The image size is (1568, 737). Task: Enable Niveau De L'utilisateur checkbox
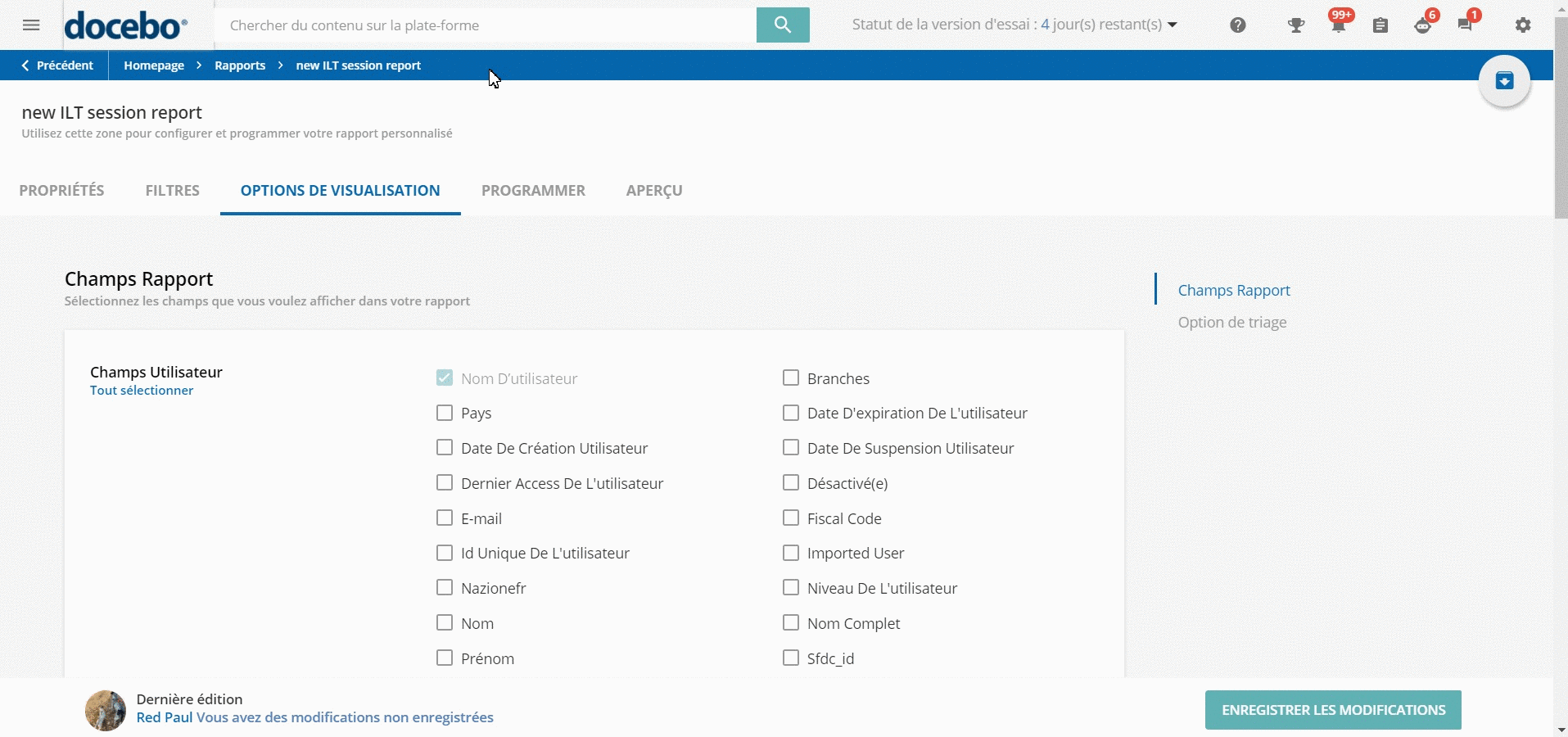[791, 588]
